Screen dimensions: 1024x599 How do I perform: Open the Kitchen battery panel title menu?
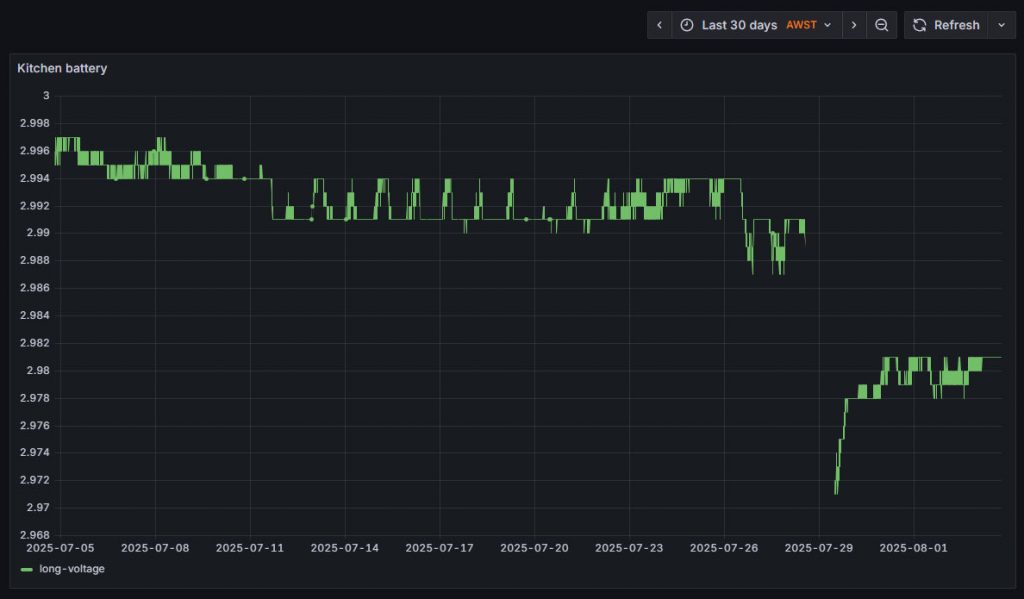(62, 69)
